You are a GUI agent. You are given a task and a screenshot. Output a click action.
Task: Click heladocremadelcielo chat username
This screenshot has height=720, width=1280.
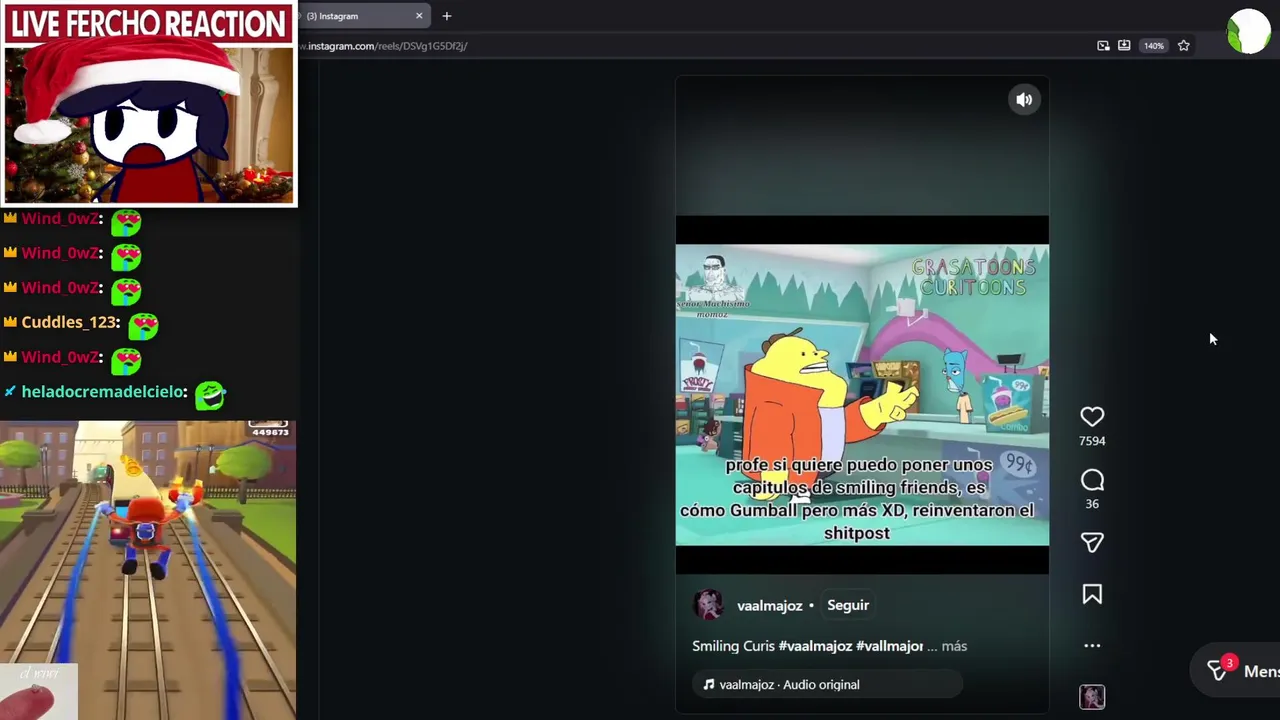click(104, 392)
